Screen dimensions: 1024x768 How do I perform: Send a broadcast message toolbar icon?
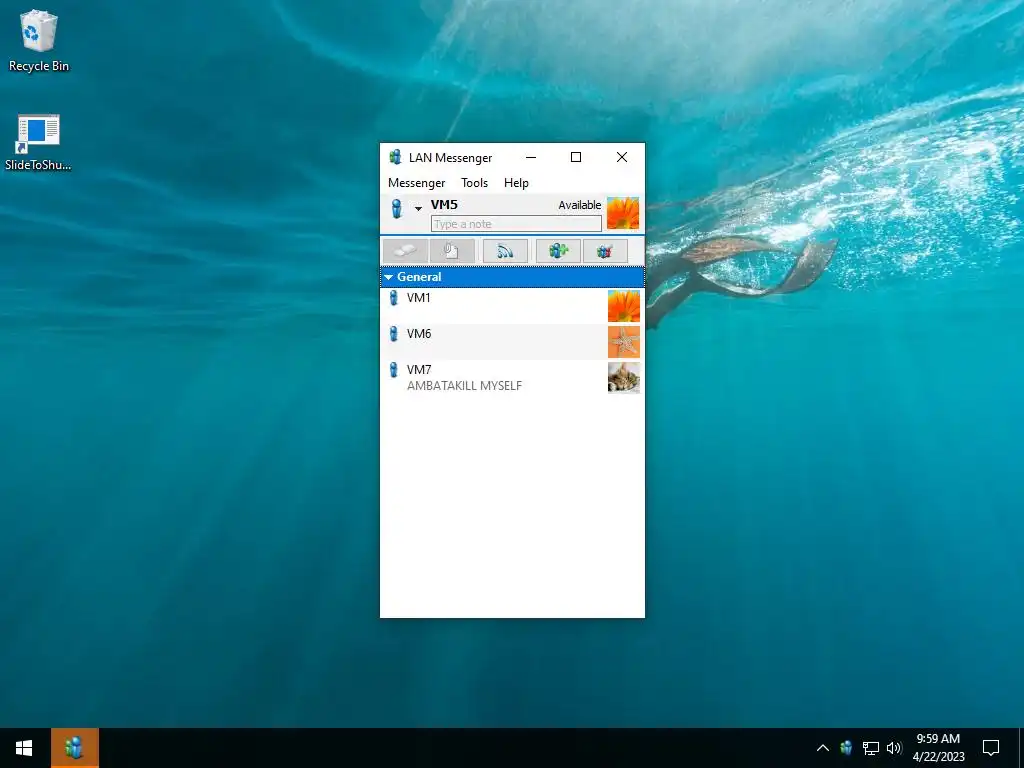(505, 251)
